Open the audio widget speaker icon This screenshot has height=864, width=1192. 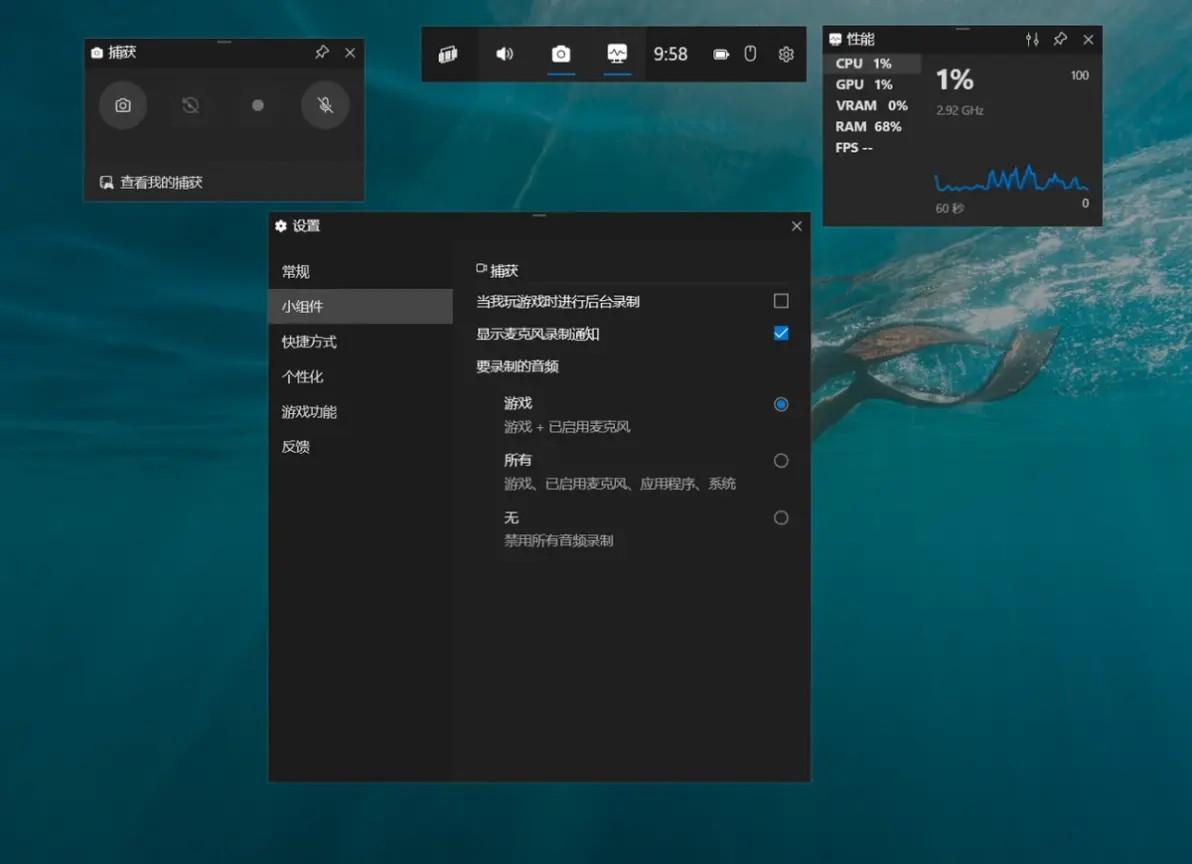[504, 54]
